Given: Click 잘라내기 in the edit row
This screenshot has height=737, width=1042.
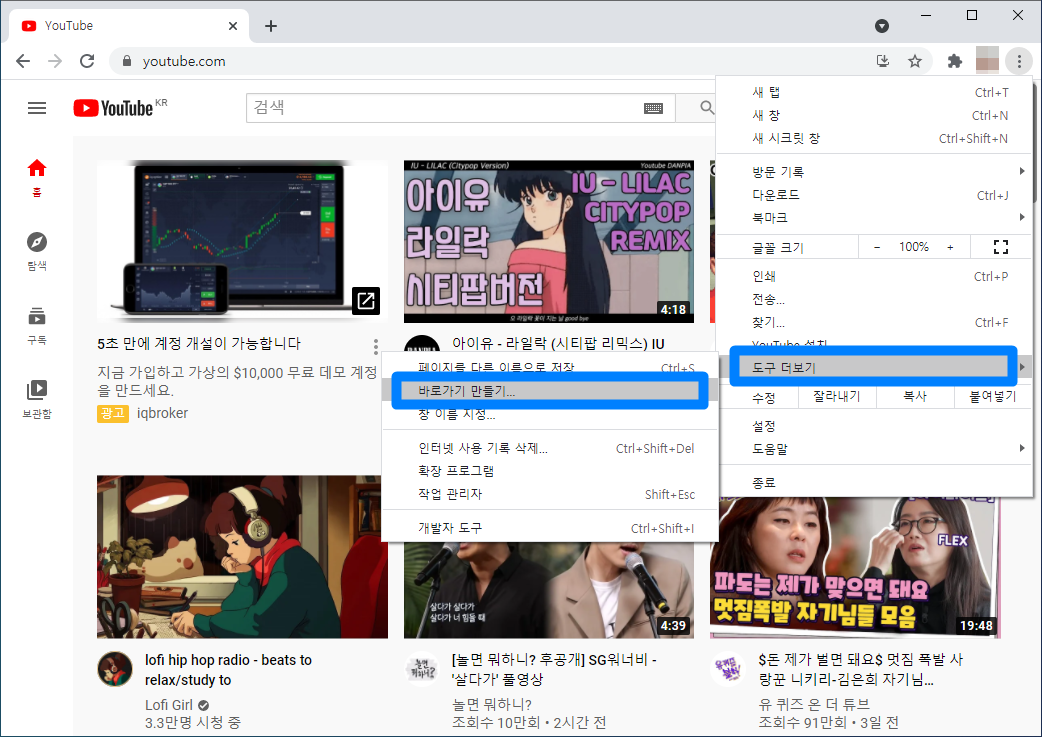Looking at the screenshot, I should point(837,397).
